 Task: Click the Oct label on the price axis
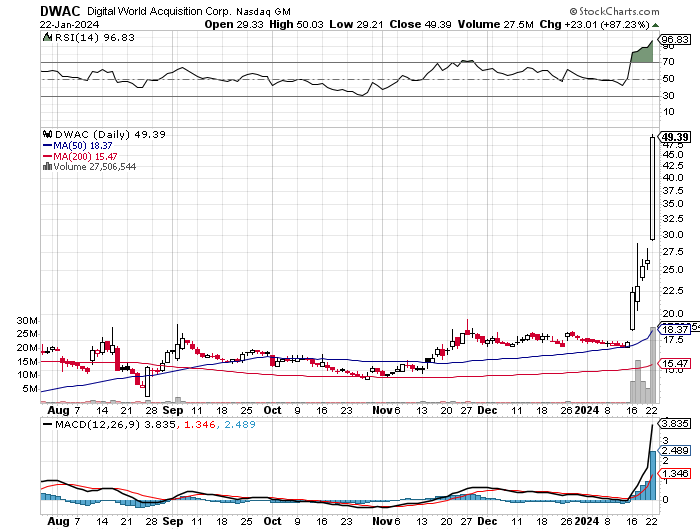coord(272,410)
